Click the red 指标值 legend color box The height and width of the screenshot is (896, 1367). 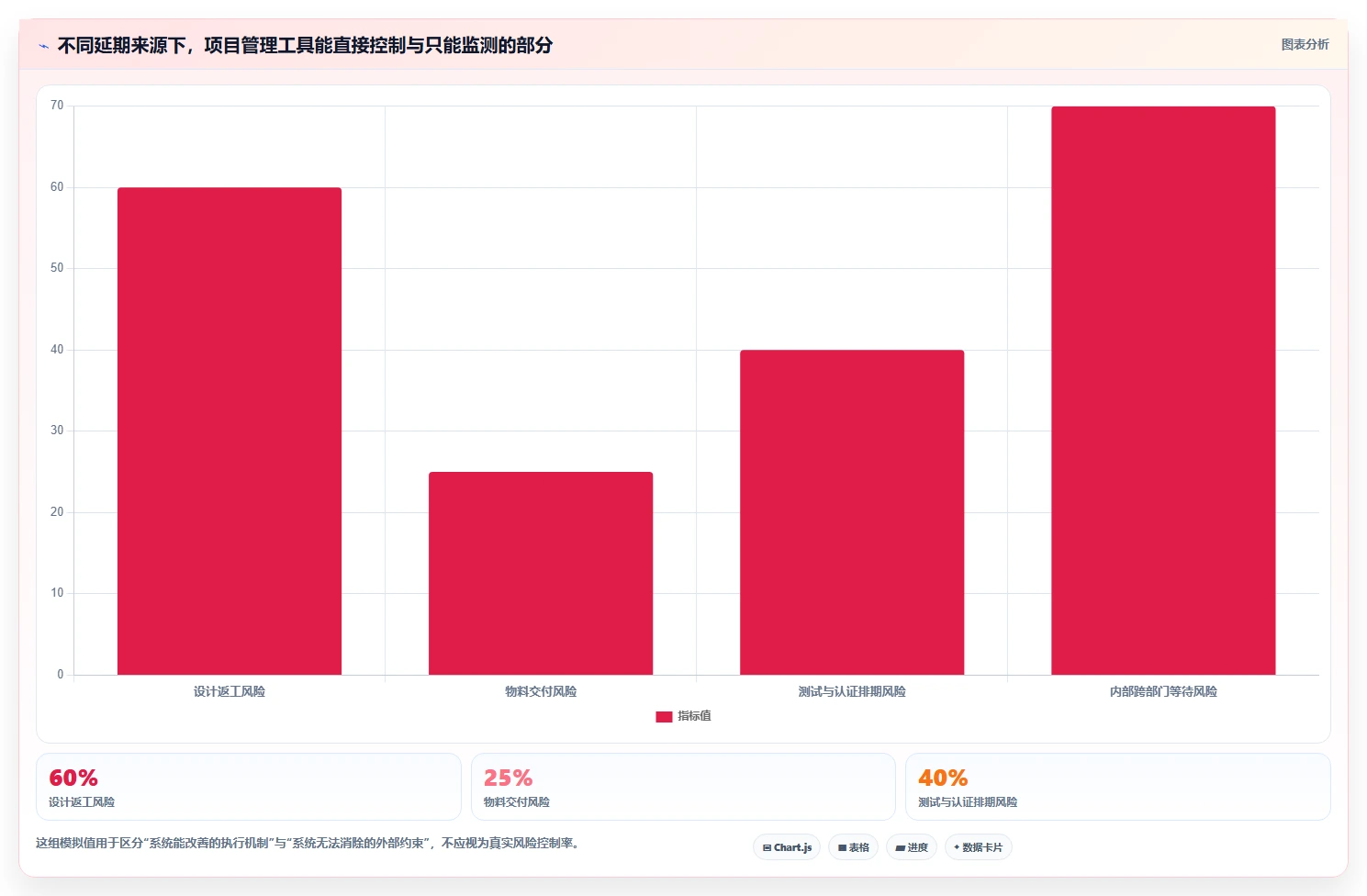coord(664,717)
